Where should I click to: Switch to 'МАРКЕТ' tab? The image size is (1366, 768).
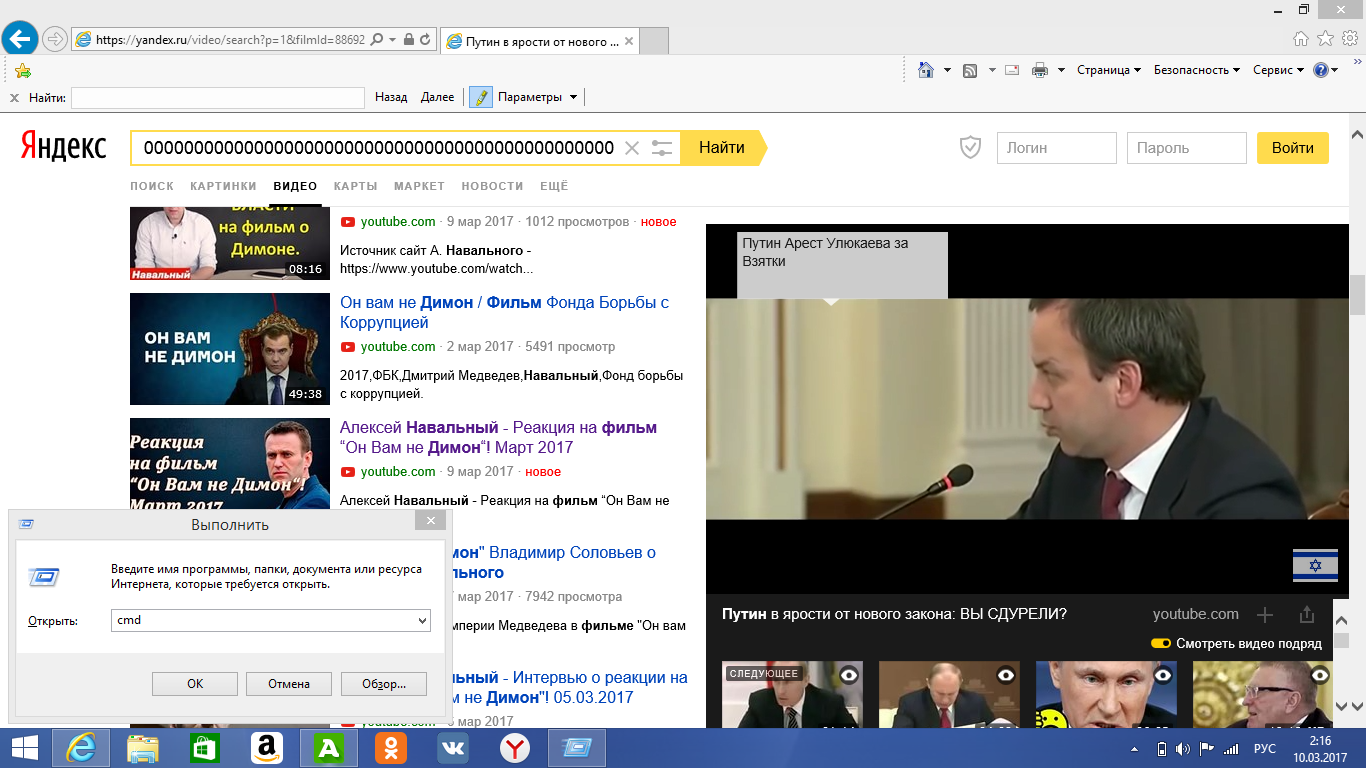coord(419,186)
